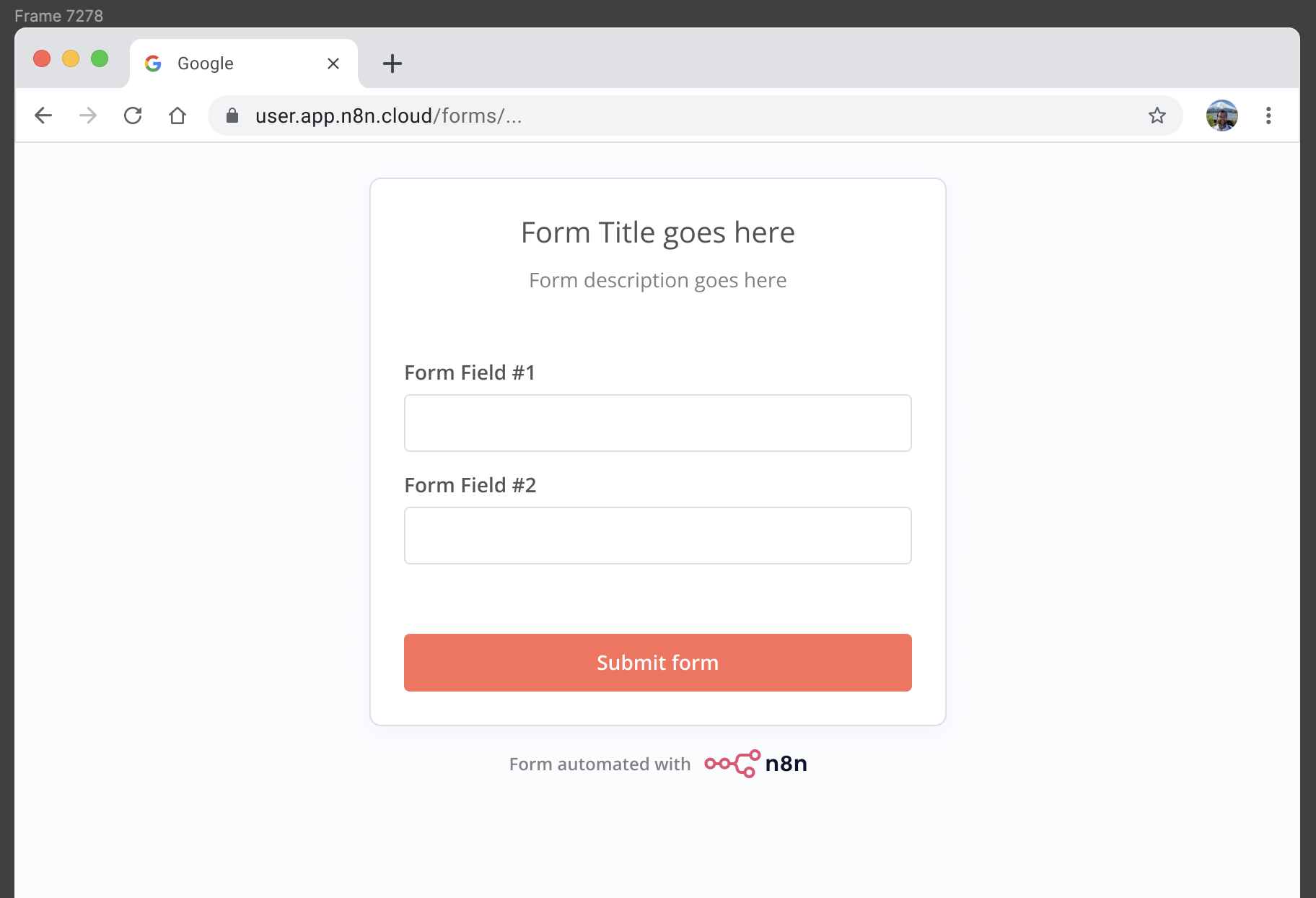This screenshot has width=1316, height=898.
Task: Click the browser forward arrow
Action: pos(88,115)
